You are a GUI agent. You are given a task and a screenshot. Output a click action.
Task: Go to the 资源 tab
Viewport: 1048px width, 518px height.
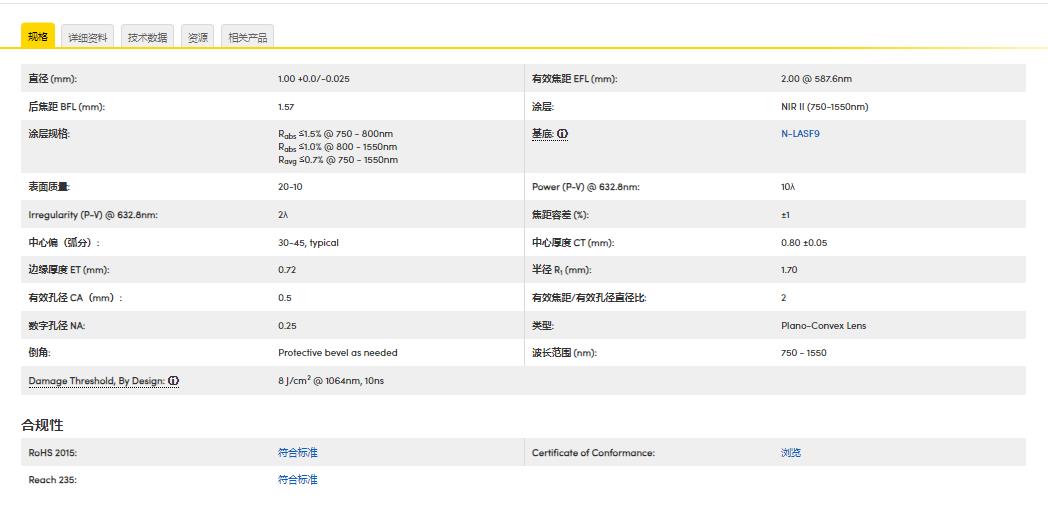[x=198, y=38]
